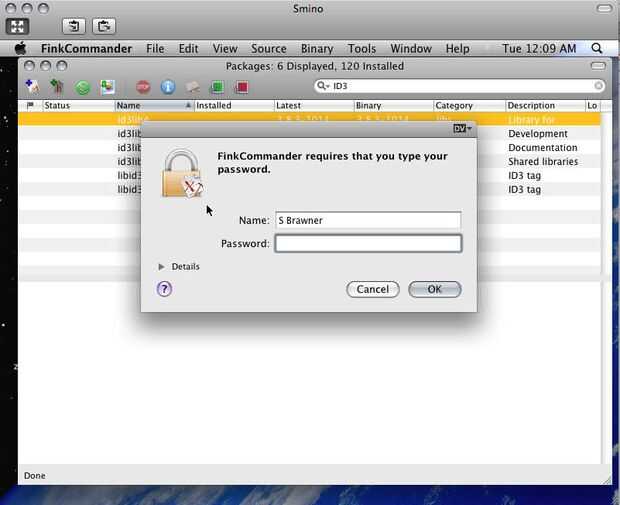Open the Window menu
620x505 pixels.
(x=411, y=49)
